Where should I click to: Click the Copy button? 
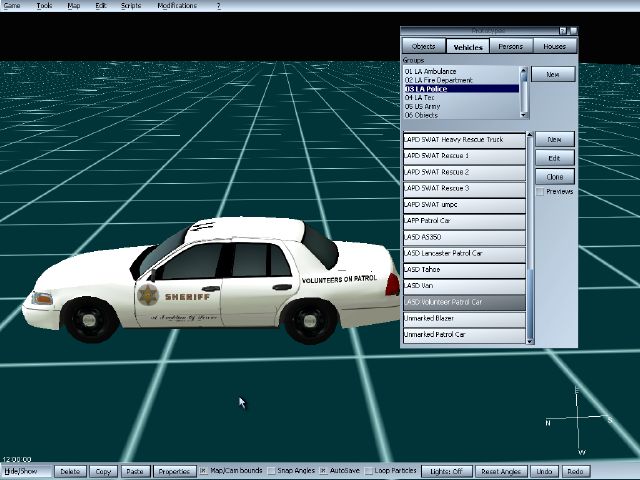[103, 471]
